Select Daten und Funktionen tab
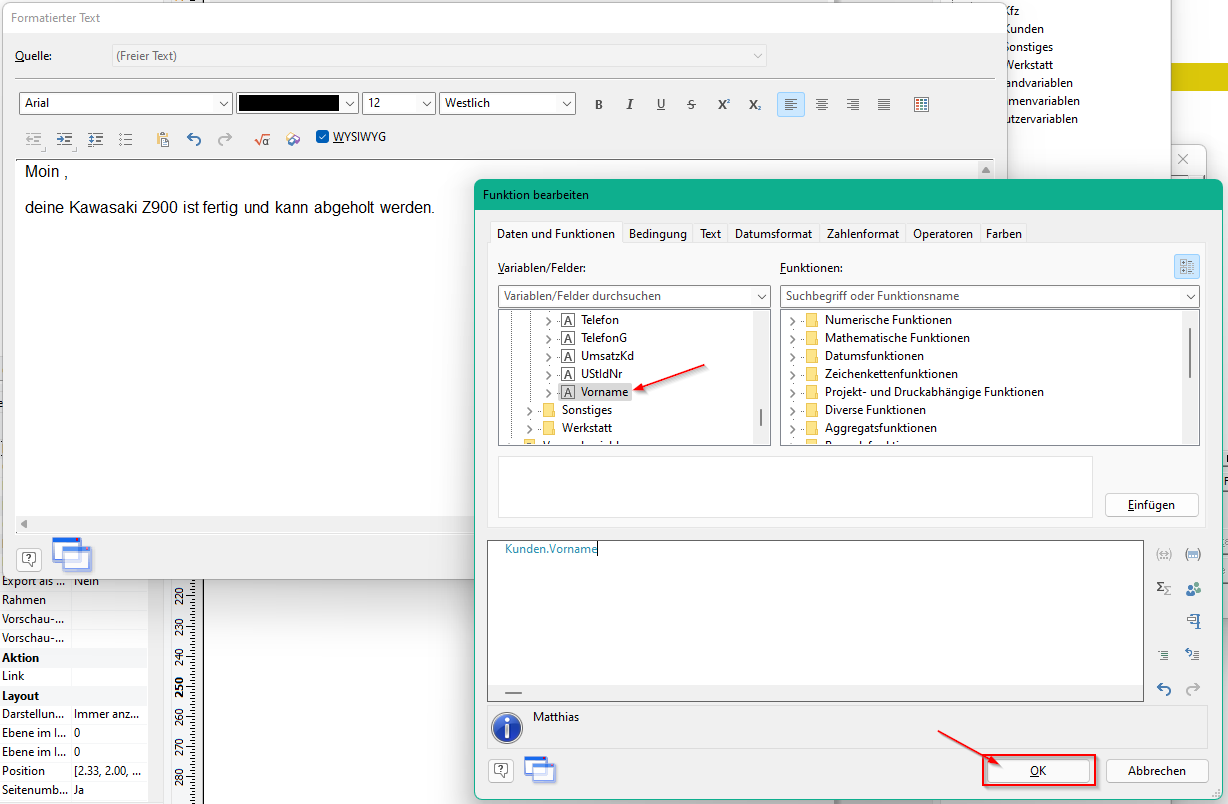The image size is (1228, 804). (556, 233)
